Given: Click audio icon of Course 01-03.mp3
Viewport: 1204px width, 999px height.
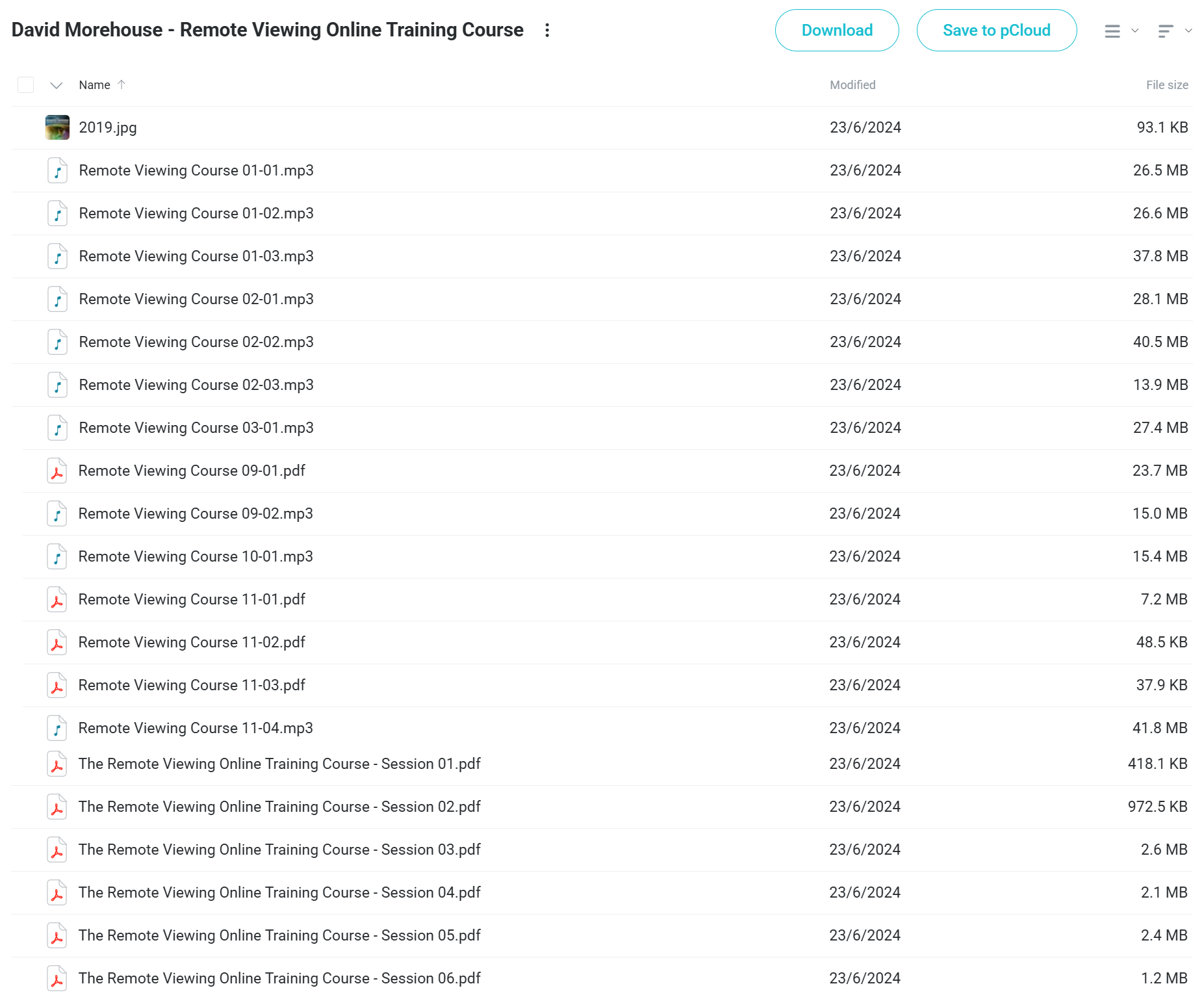Looking at the screenshot, I should click(57, 256).
